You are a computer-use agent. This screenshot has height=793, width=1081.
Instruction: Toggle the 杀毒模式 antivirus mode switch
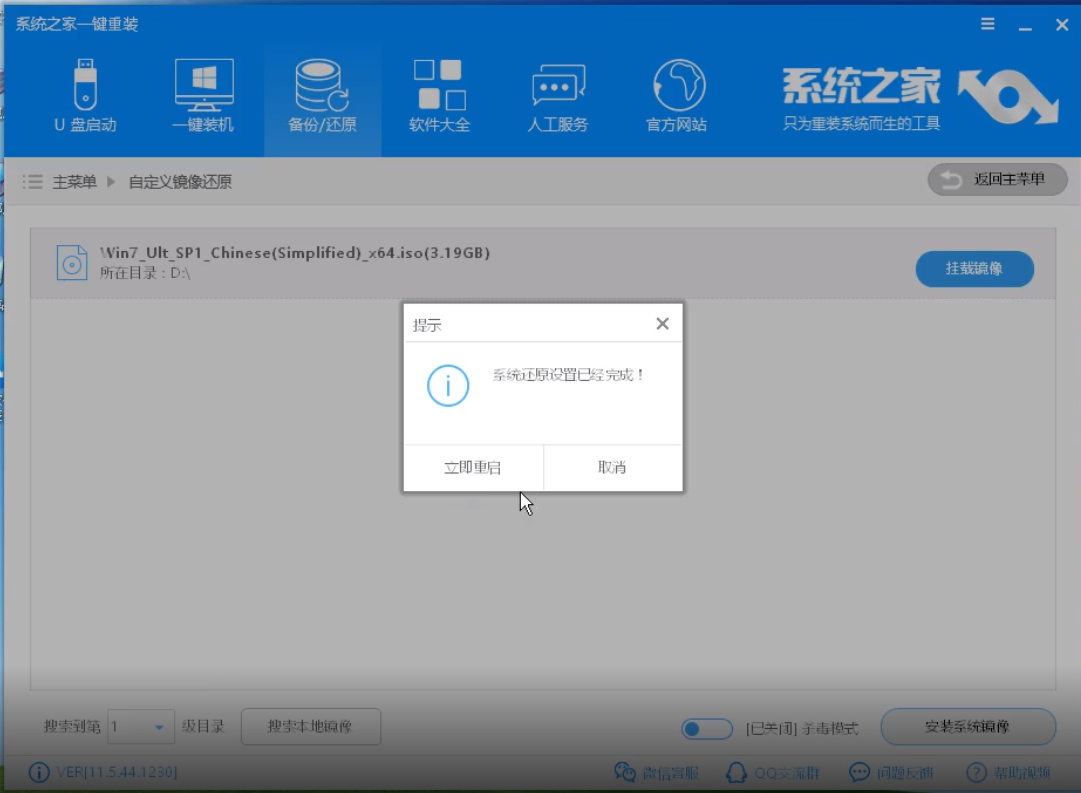point(706,729)
